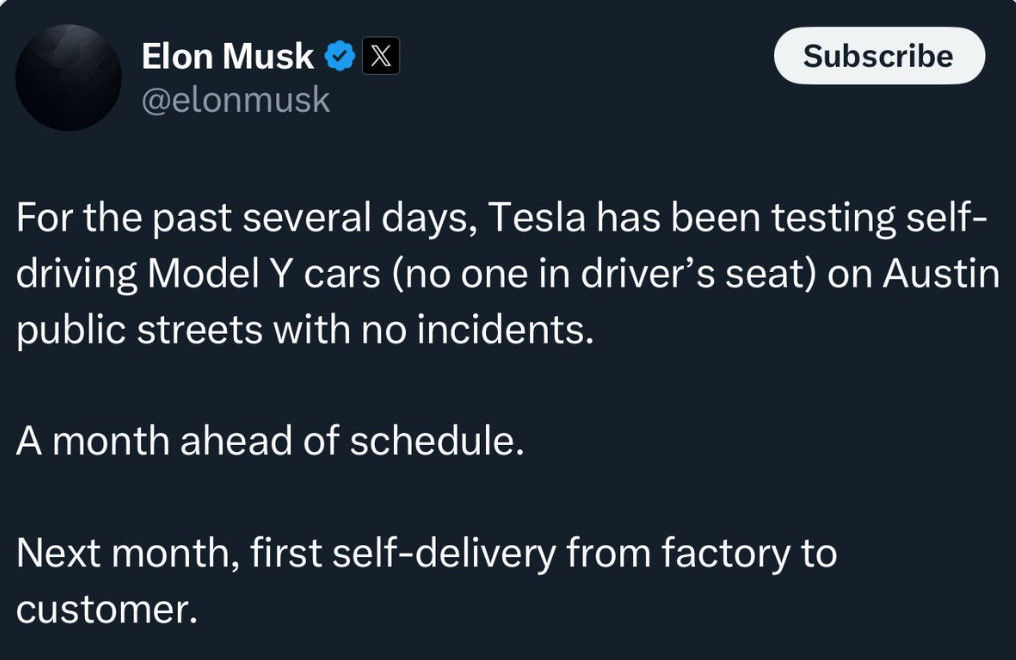Click the word "factory" in the last paragraph
Image resolution: width=1016 pixels, height=660 pixels.
click(726, 554)
